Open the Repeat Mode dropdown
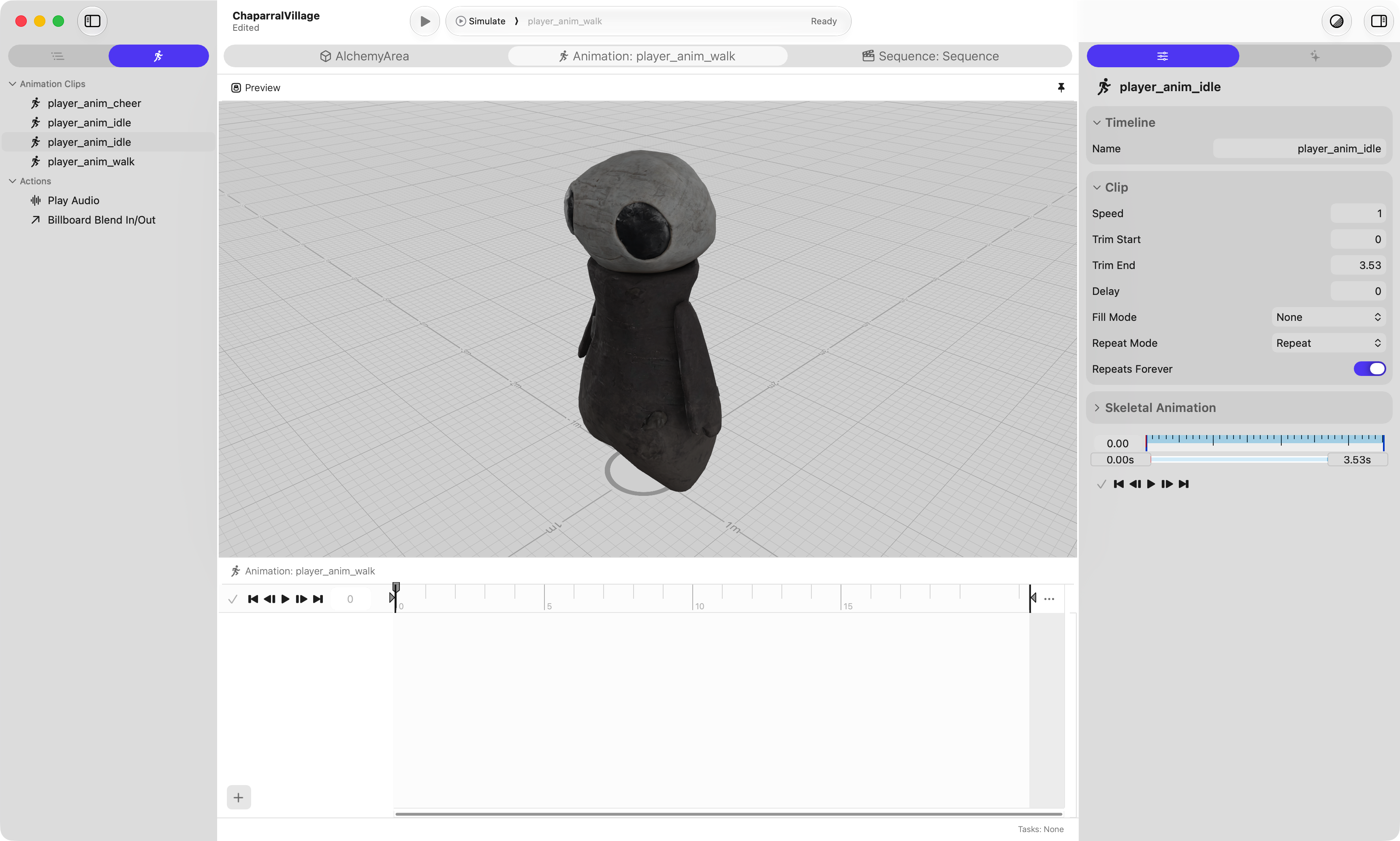The width and height of the screenshot is (1400, 841). tap(1328, 343)
